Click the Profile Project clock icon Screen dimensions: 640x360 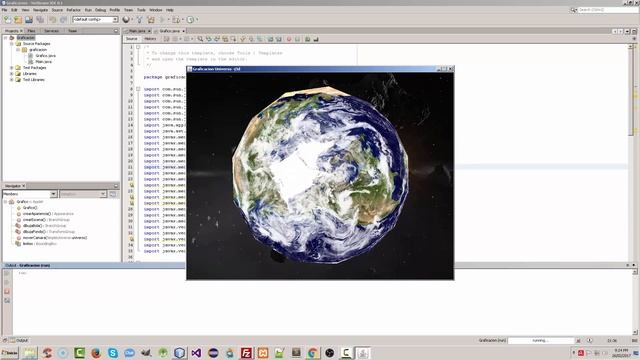point(190,20)
